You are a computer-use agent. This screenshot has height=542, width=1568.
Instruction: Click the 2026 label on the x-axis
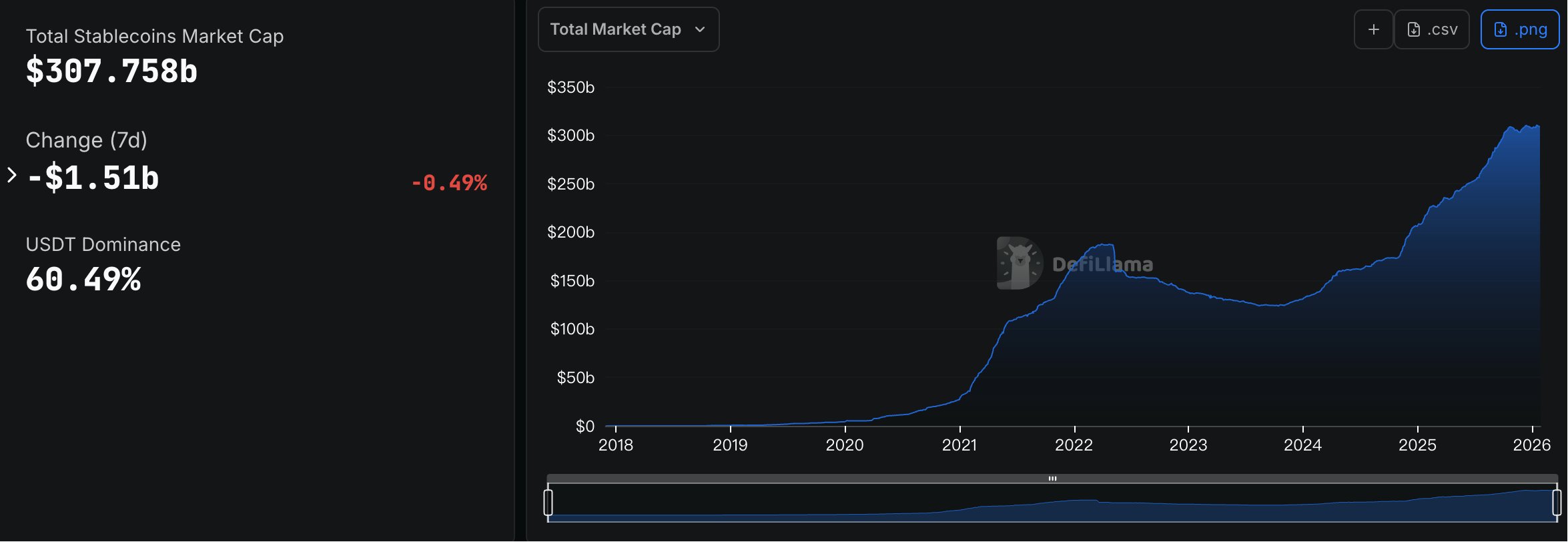tap(1531, 445)
